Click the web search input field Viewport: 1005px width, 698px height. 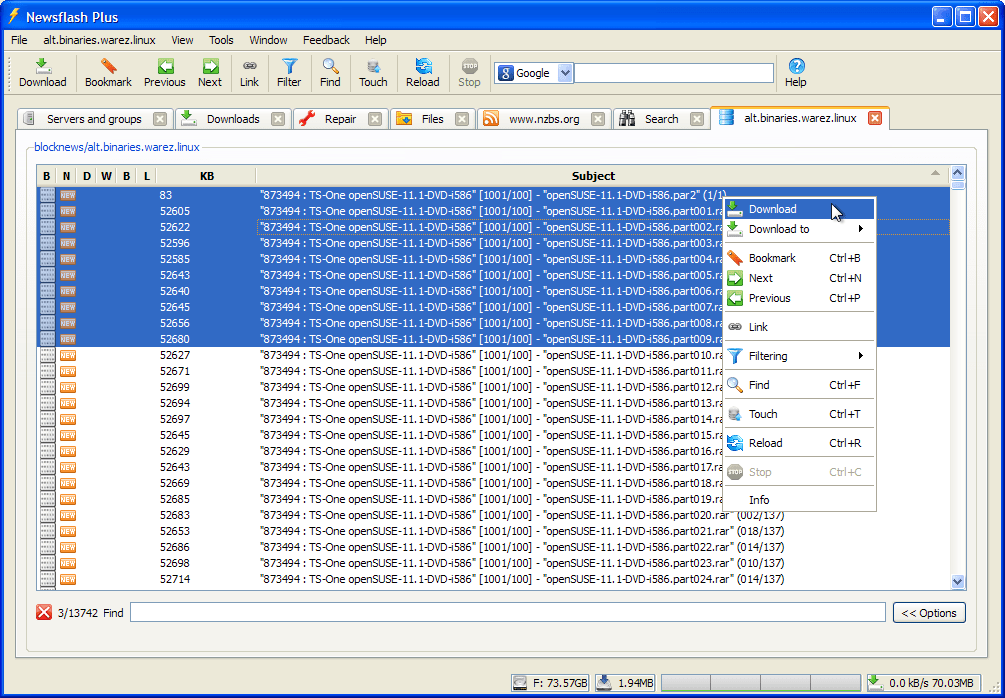pos(674,73)
